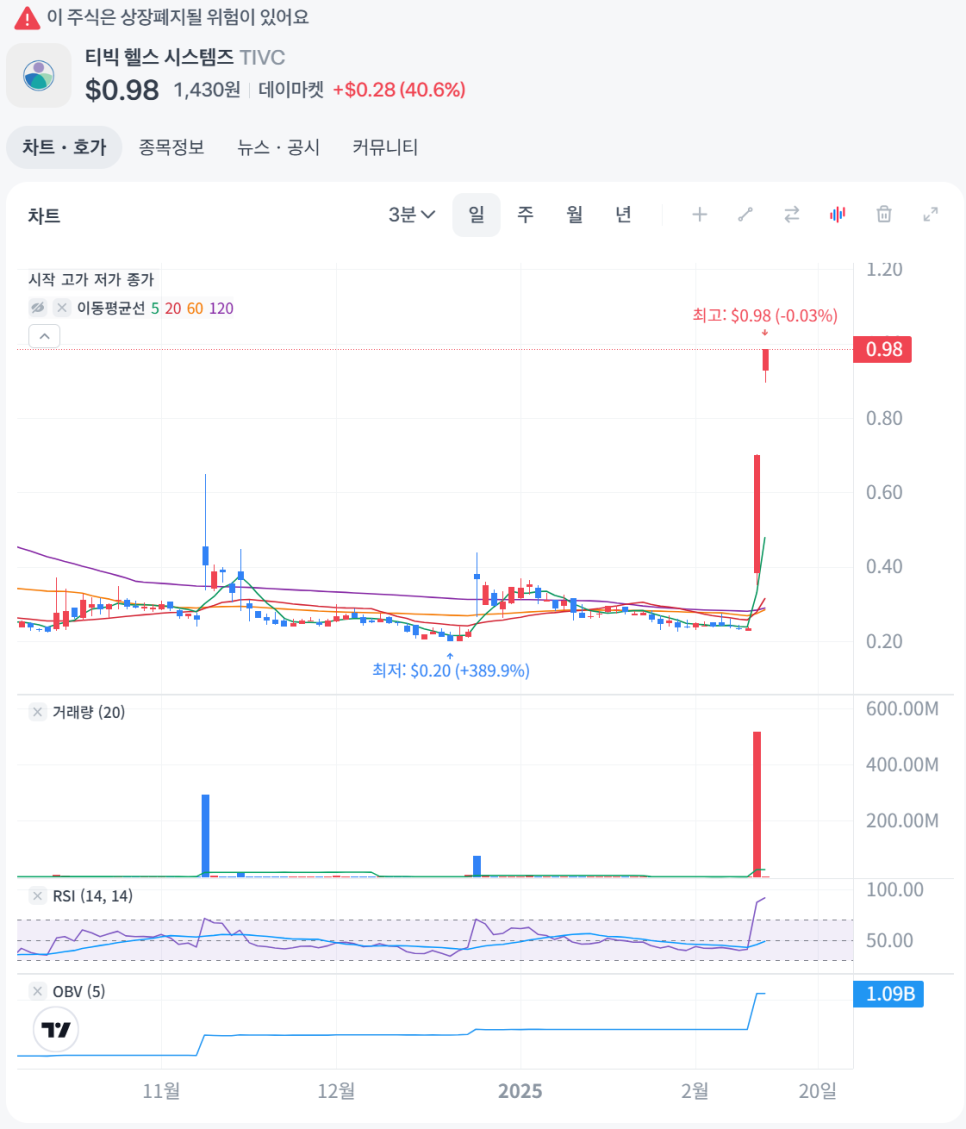Click the 시작 고가 저가 종가 legend

[x=91, y=279]
